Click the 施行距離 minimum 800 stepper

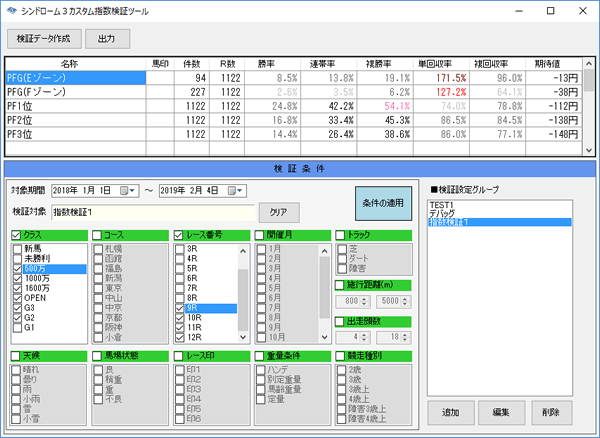pos(364,302)
